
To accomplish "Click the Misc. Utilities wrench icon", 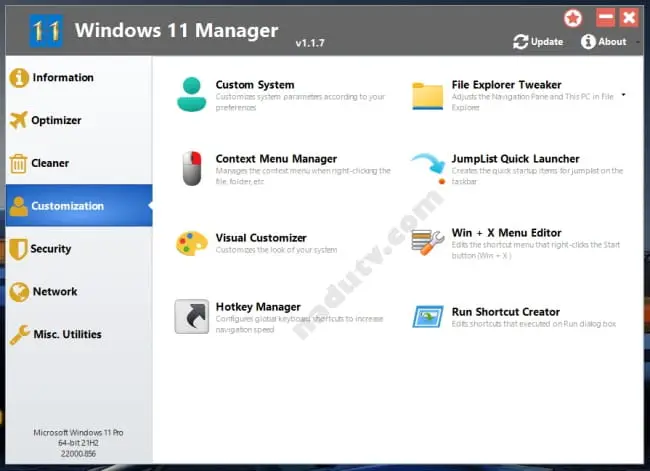I will click(x=19, y=335).
